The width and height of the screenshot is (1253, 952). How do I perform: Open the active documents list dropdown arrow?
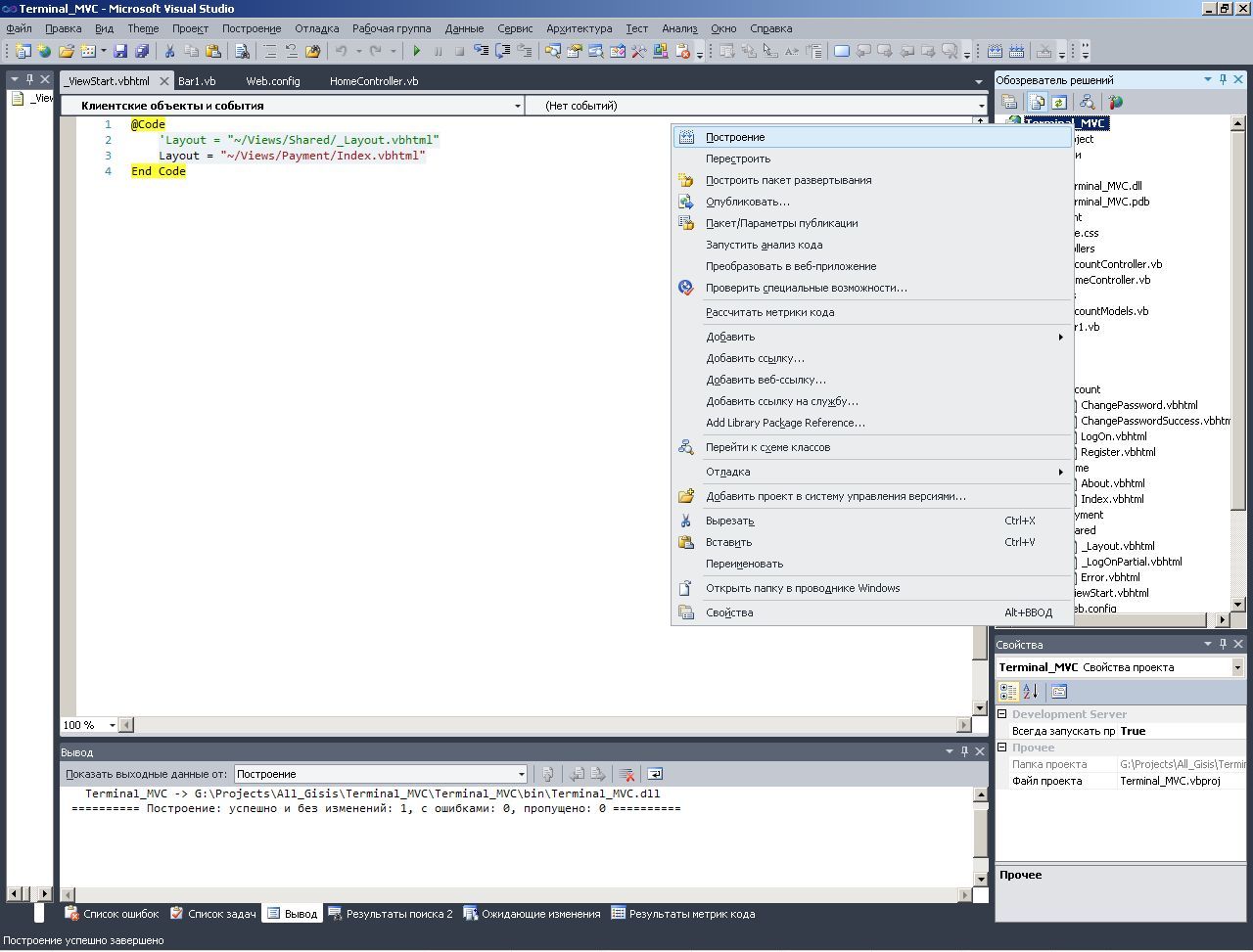(x=979, y=81)
